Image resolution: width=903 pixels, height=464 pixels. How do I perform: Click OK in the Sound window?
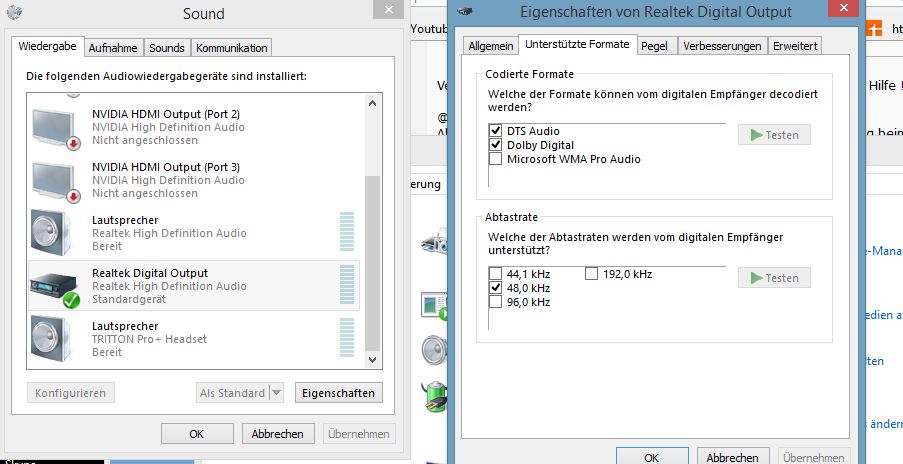[197, 433]
